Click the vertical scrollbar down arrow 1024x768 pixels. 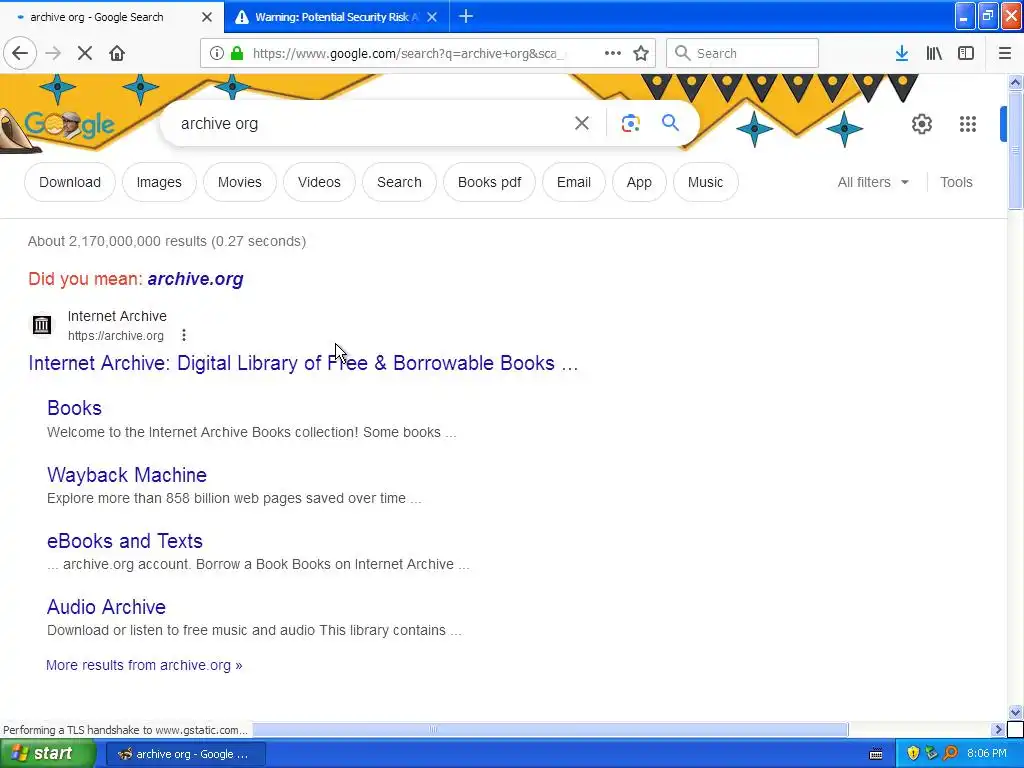(x=1015, y=712)
